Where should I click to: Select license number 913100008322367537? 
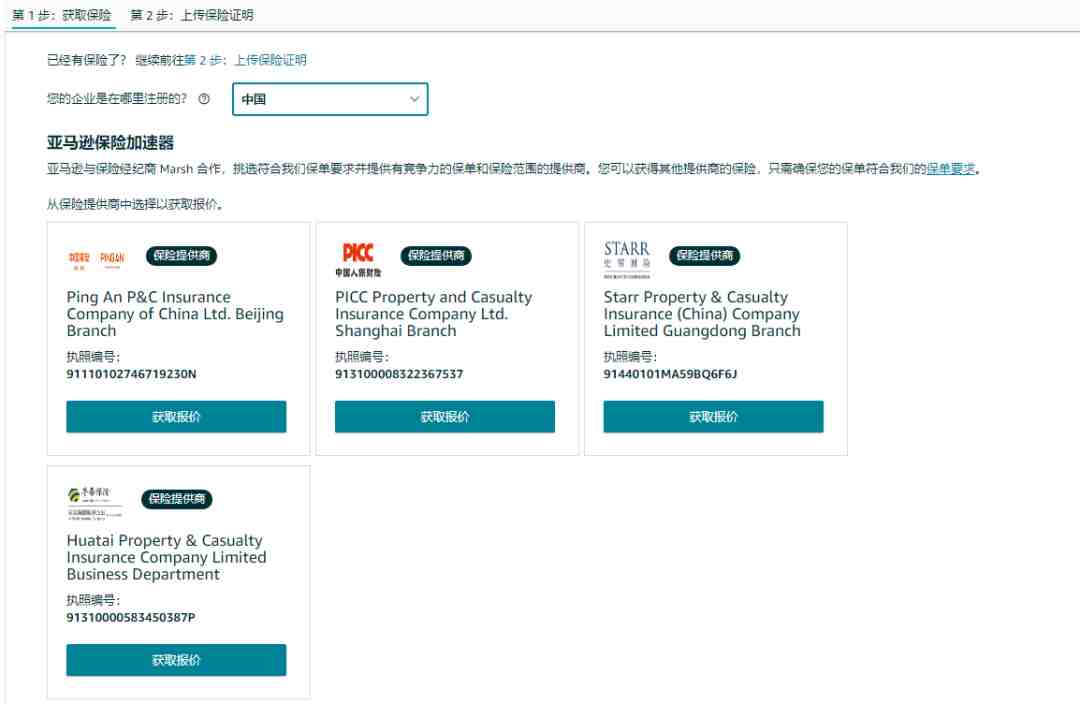click(399, 374)
